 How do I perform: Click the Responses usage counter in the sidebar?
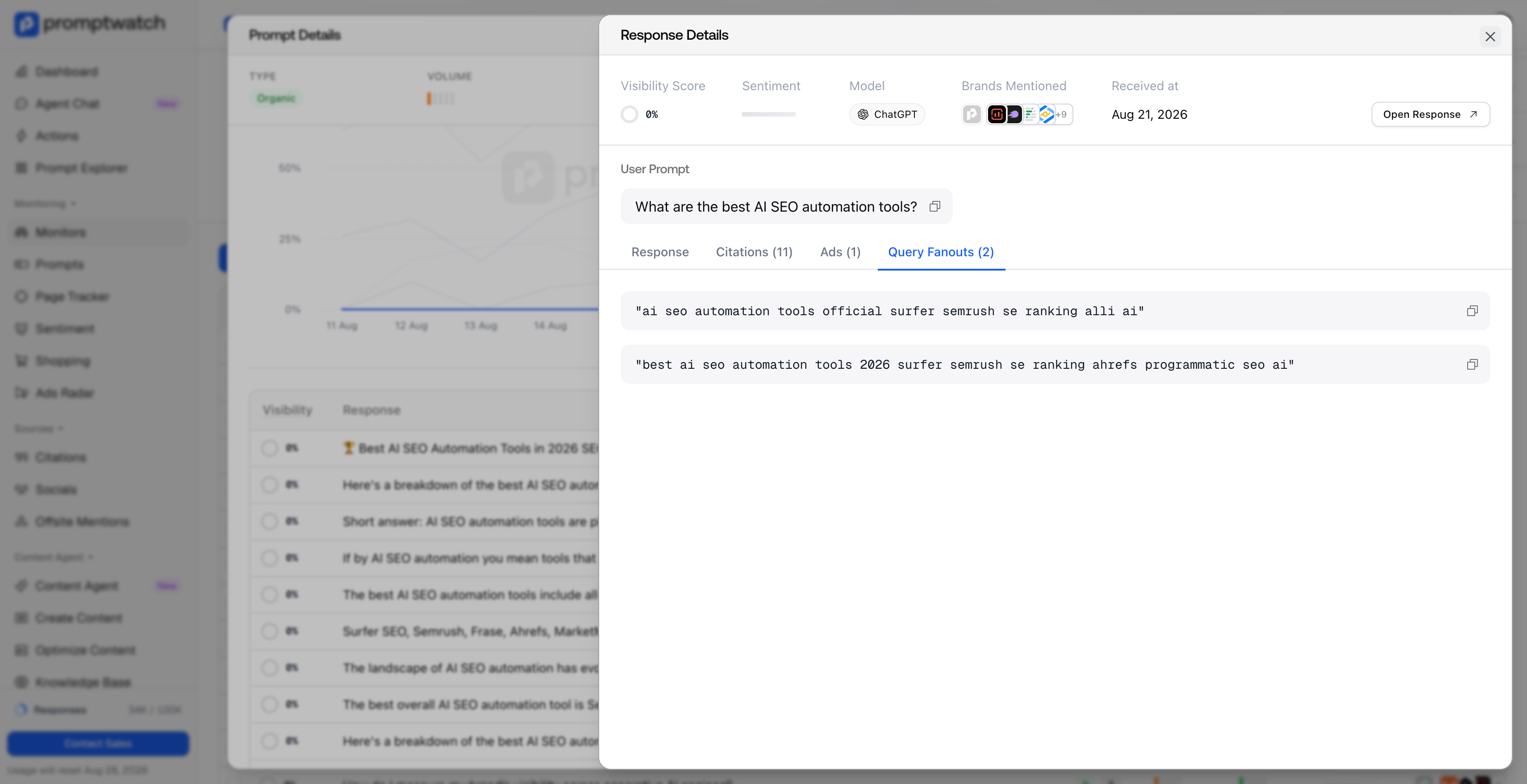coord(98,710)
